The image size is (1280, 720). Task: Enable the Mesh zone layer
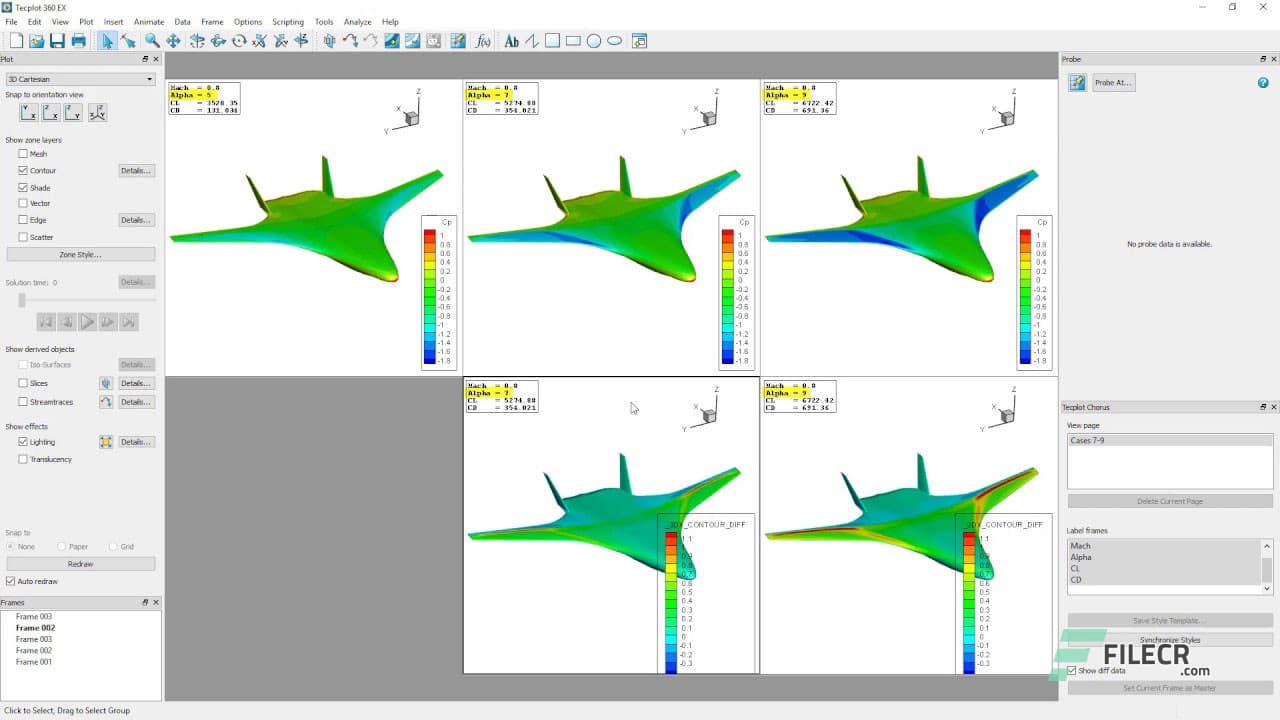(x=22, y=153)
